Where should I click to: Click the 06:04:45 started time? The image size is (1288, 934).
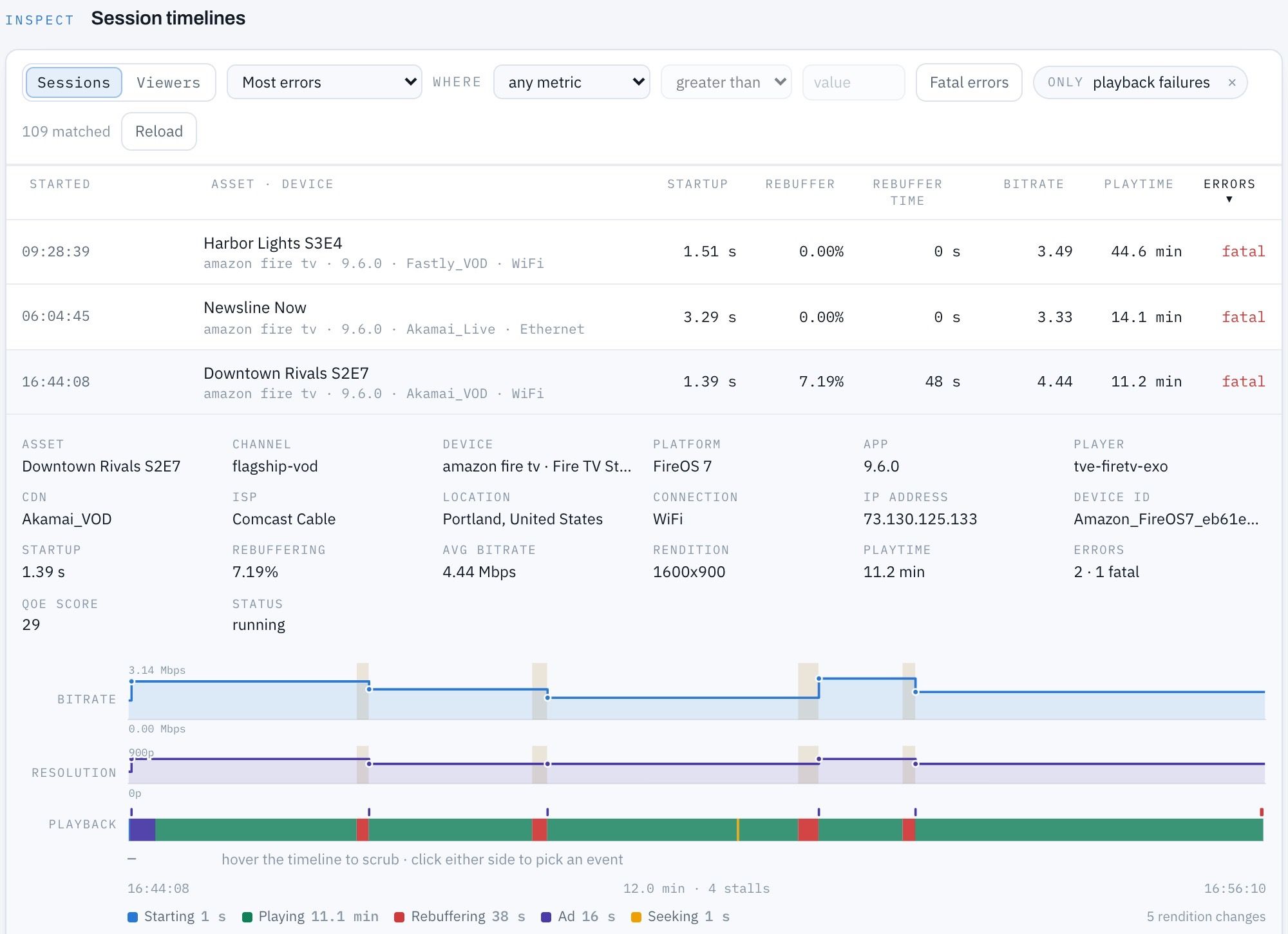click(56, 316)
